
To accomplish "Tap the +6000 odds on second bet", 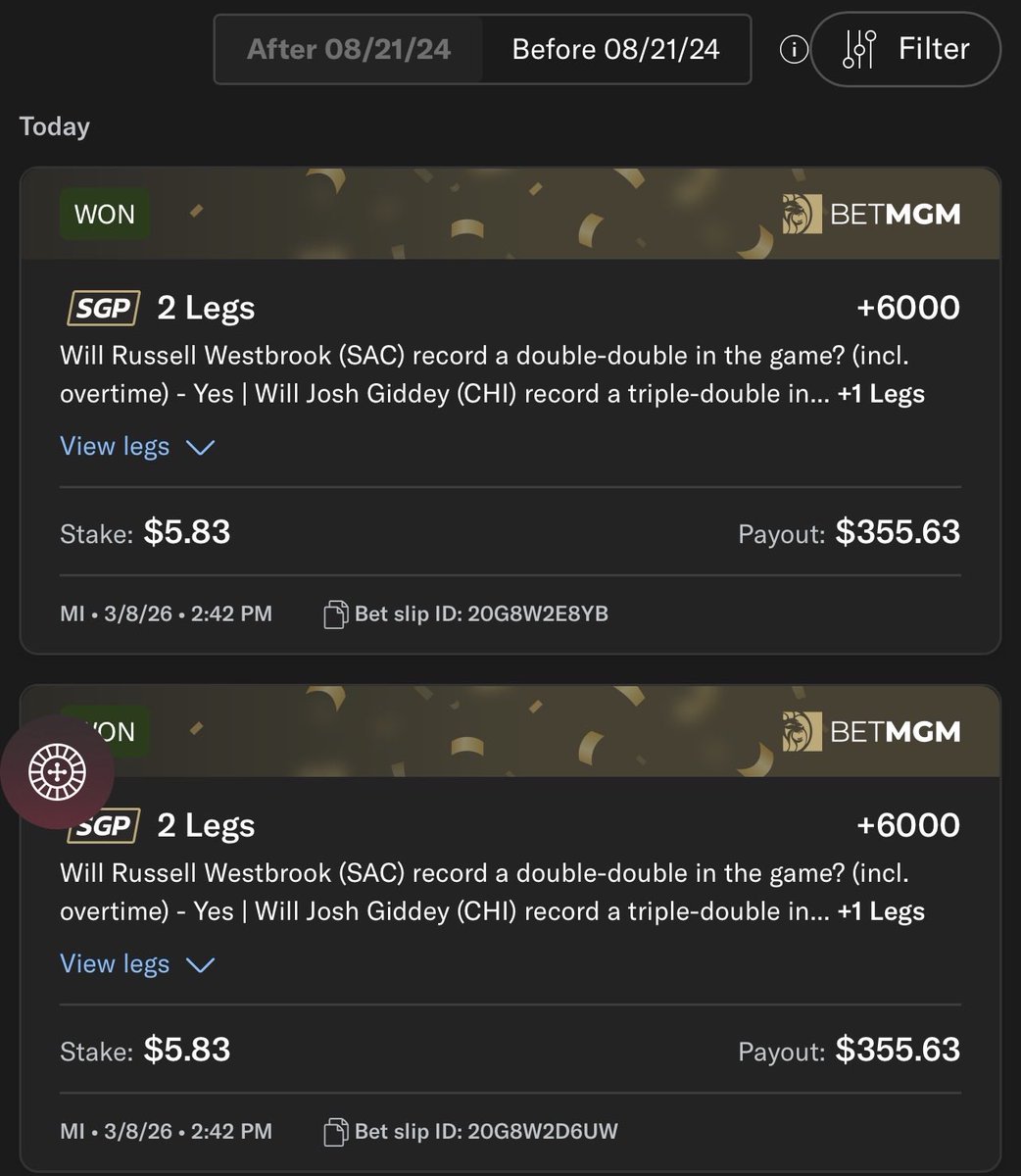I will coord(908,825).
